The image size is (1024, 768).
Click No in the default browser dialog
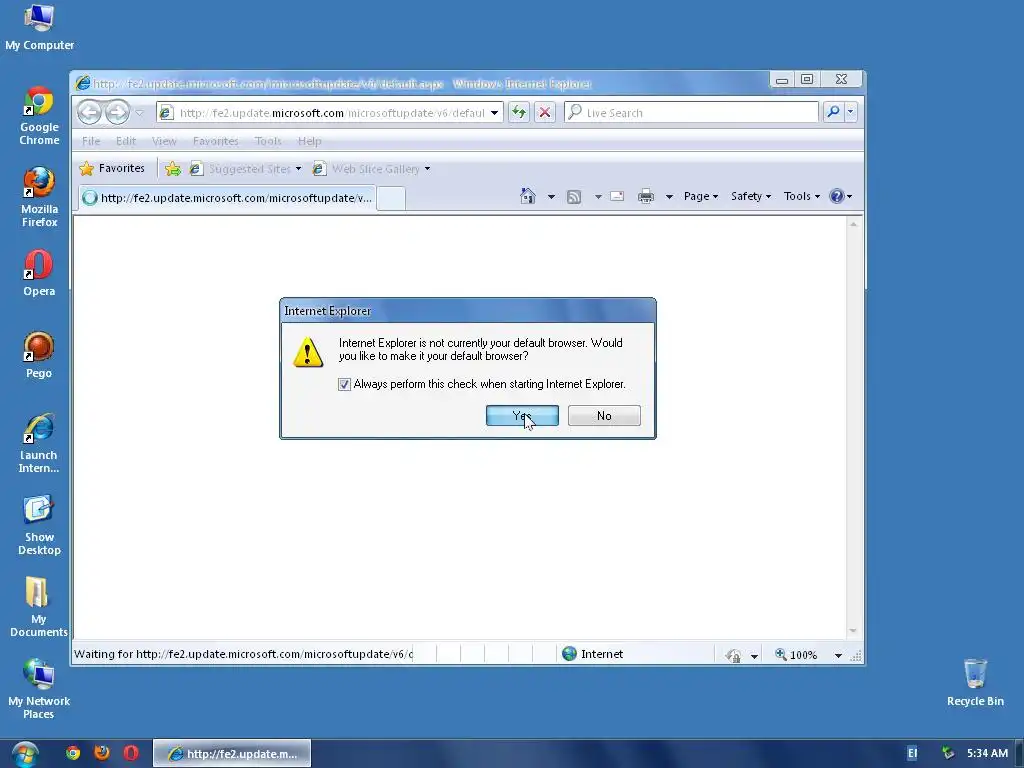pyautogui.click(x=604, y=415)
